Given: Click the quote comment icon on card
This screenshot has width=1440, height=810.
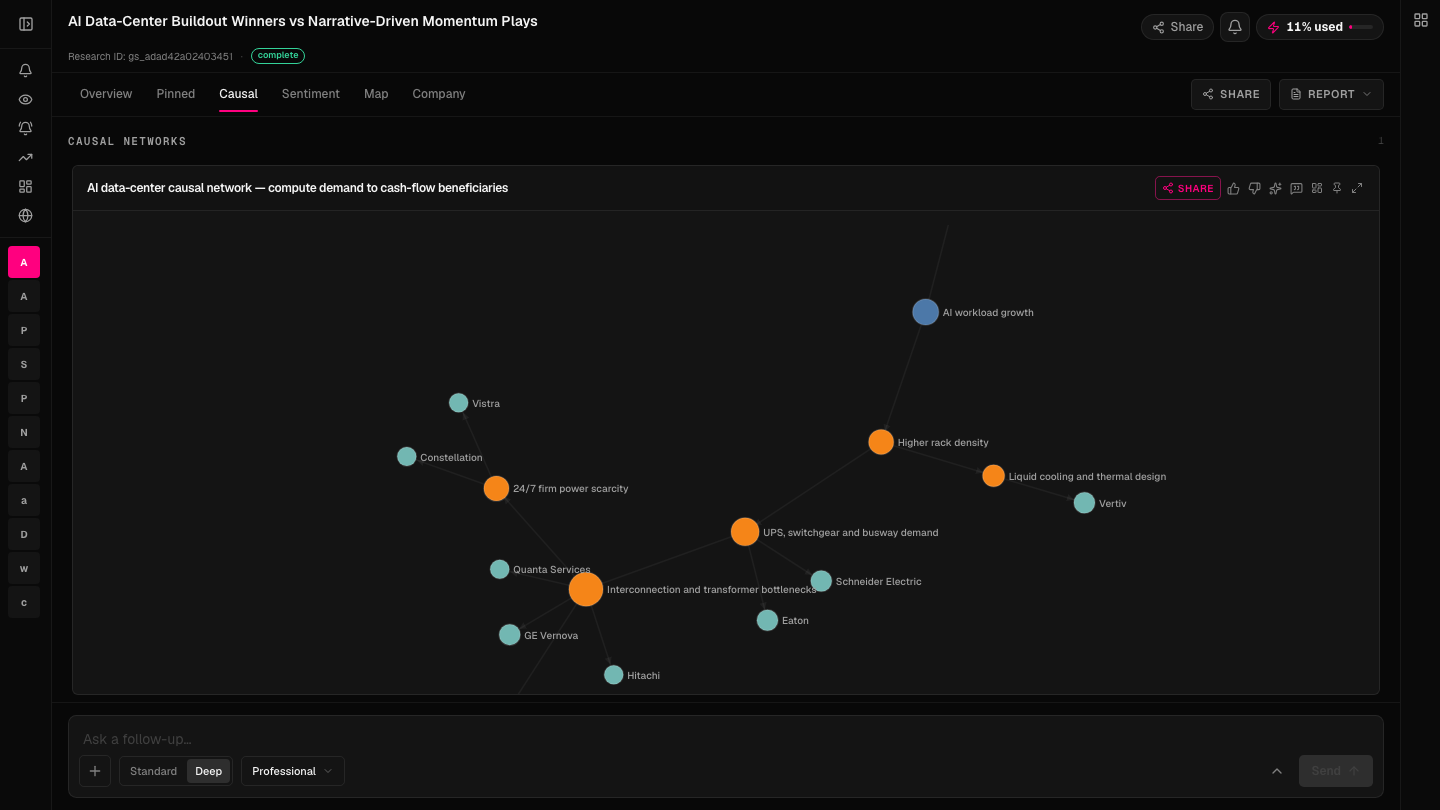Looking at the screenshot, I should pyautogui.click(x=1296, y=188).
